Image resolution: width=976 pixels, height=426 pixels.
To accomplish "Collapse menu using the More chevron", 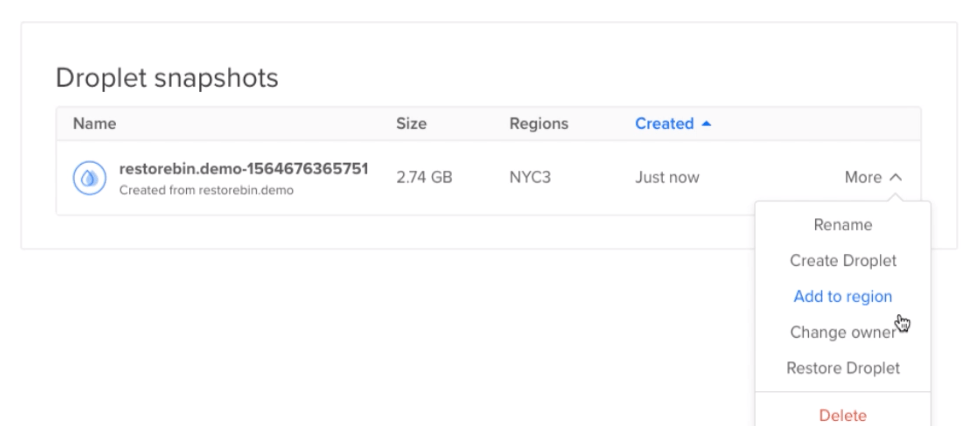I will pos(896,178).
